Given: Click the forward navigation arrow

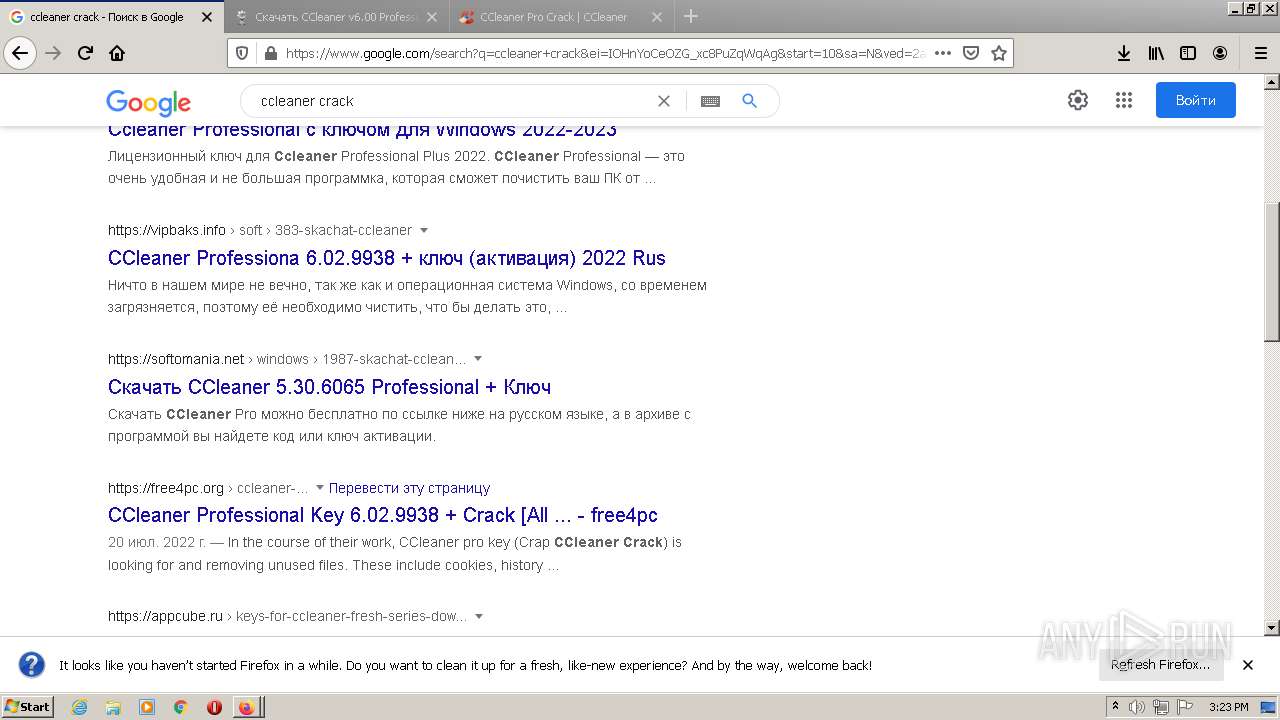Looking at the screenshot, I should point(53,53).
